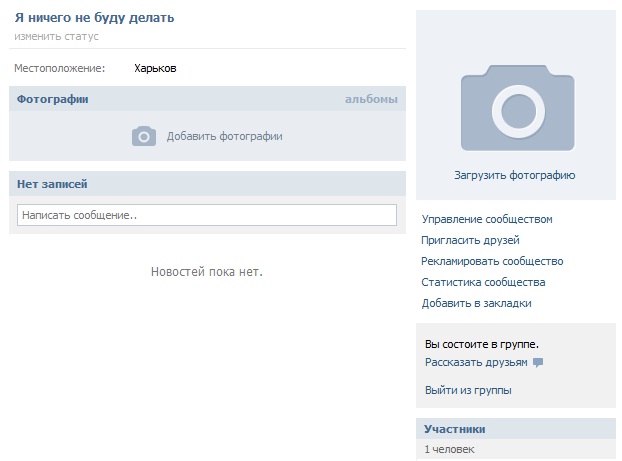The image size is (622, 461).
Task: Open the Фотографии section header
Action: 52,99
